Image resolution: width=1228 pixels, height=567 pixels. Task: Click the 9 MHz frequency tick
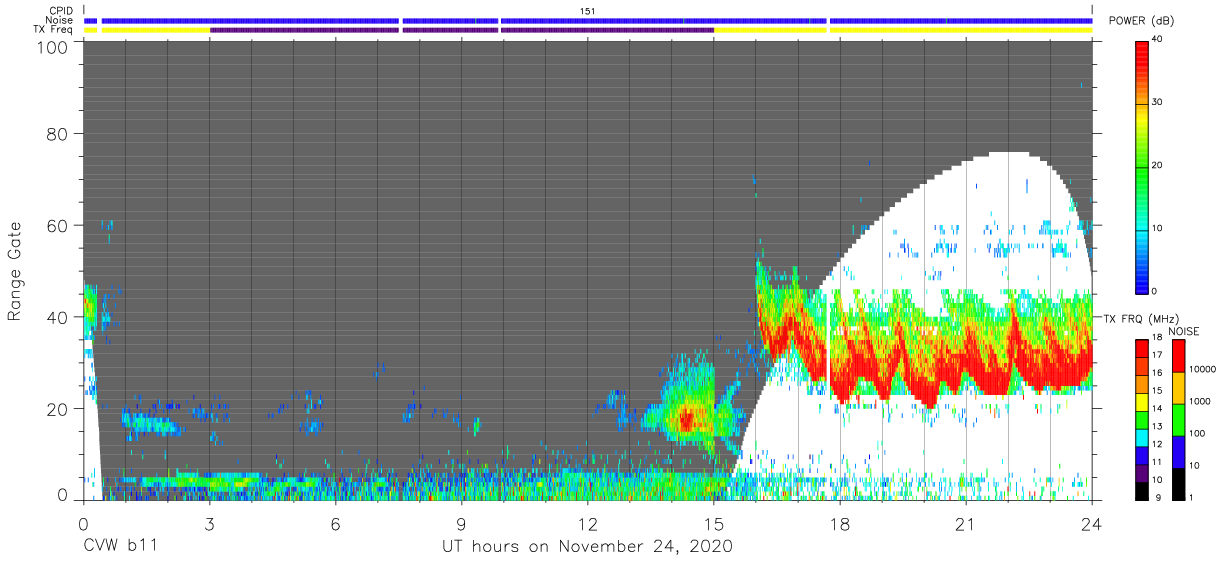pyautogui.click(x=1157, y=497)
